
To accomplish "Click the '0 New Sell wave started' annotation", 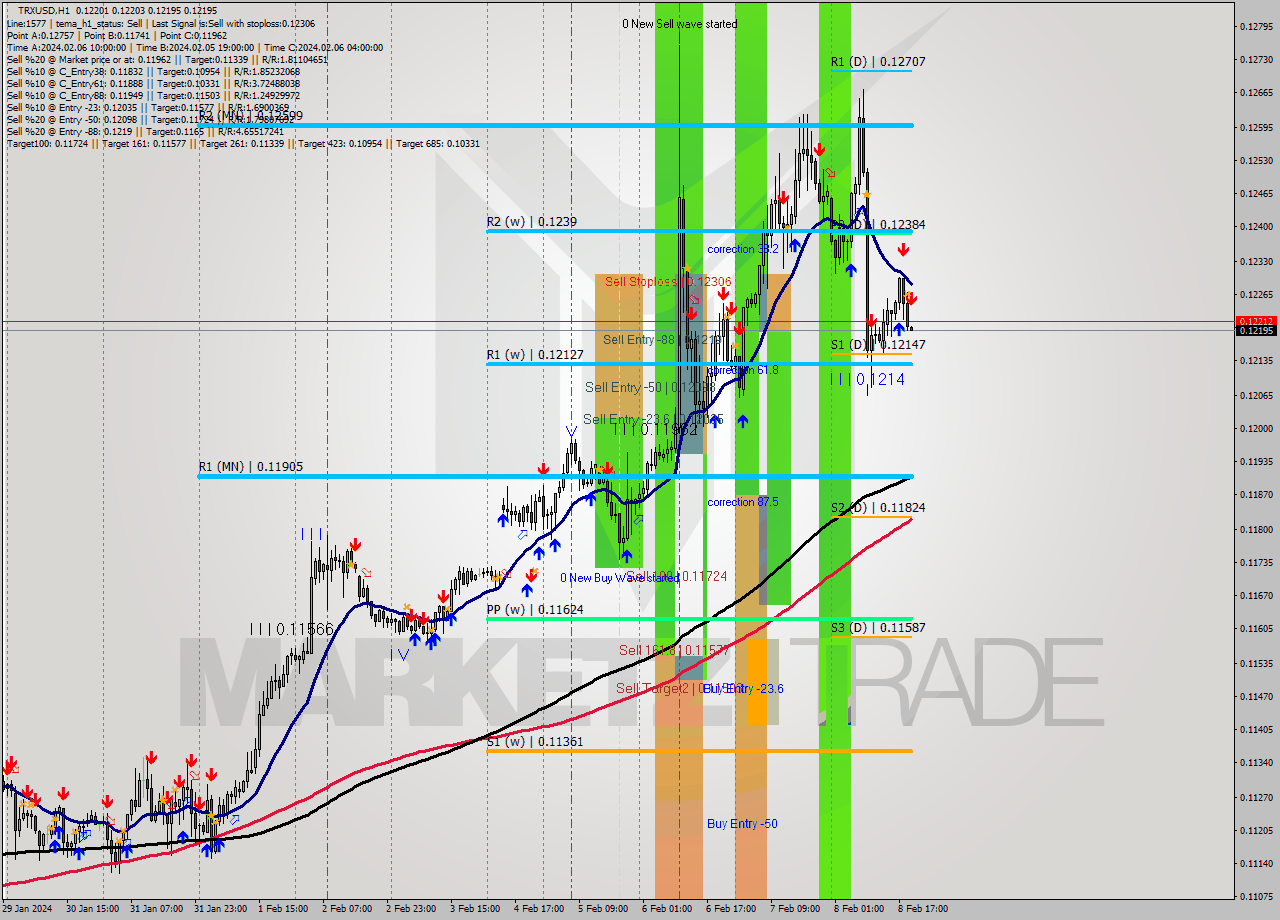I will tap(679, 24).
